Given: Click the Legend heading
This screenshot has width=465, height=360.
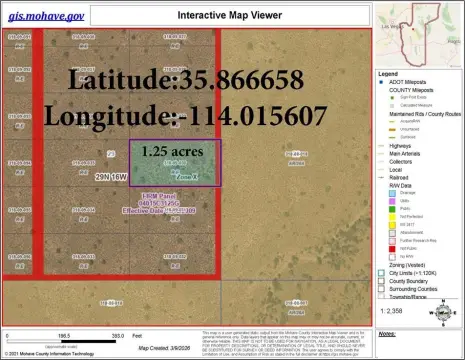Looking at the screenshot, I should [388, 74].
